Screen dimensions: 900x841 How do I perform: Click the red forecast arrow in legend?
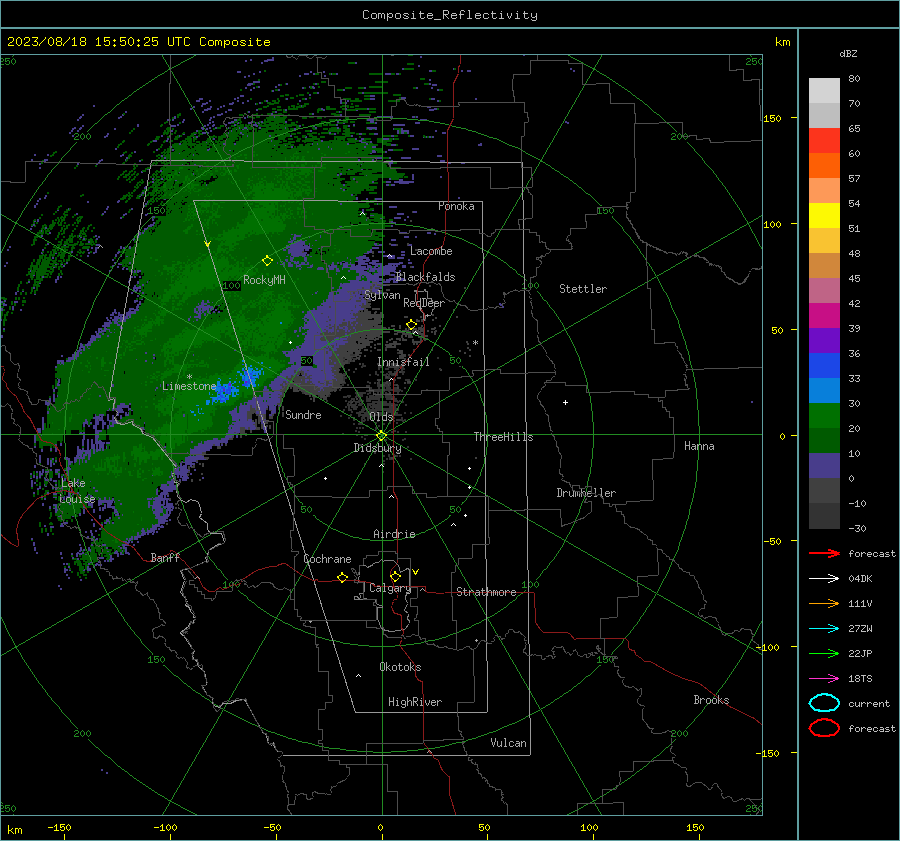(824, 553)
